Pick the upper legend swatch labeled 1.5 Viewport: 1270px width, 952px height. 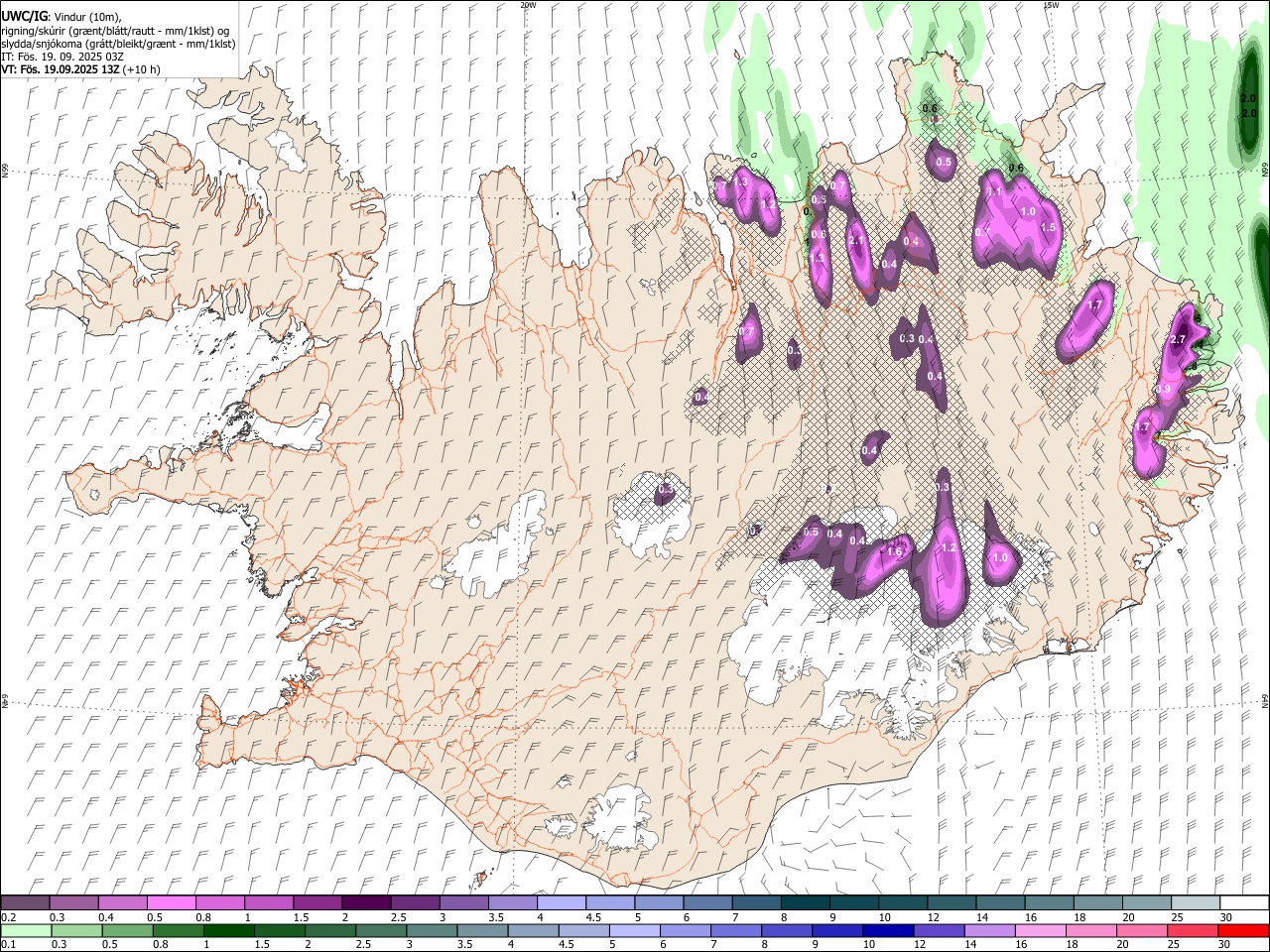[317, 902]
